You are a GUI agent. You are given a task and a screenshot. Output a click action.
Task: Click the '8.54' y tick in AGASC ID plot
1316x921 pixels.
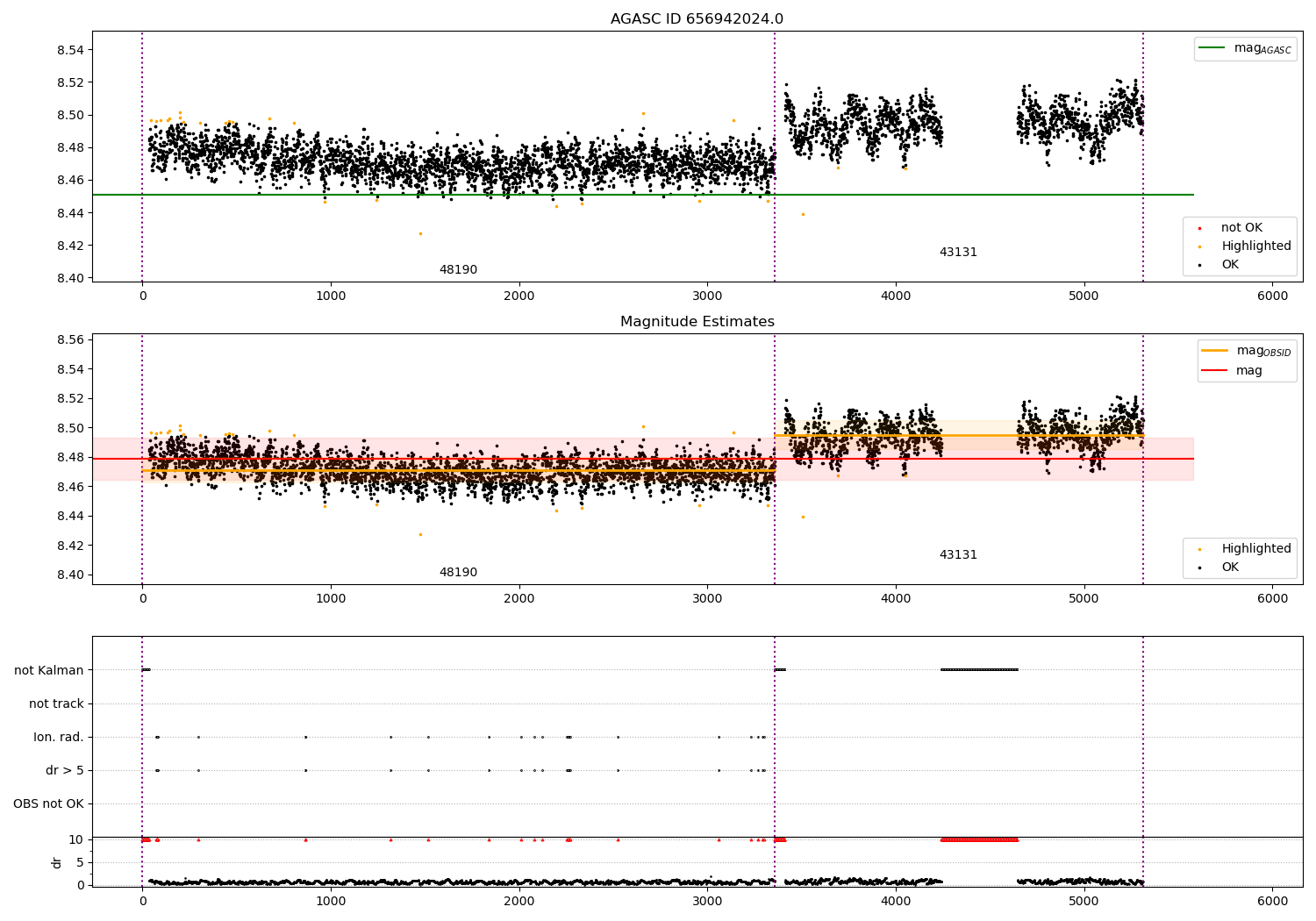[x=70, y=50]
